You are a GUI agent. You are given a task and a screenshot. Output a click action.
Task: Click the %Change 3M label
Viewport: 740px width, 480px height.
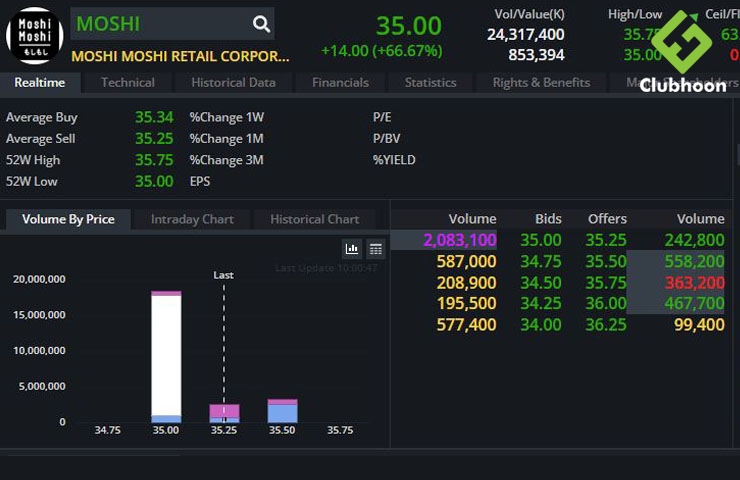click(227, 160)
